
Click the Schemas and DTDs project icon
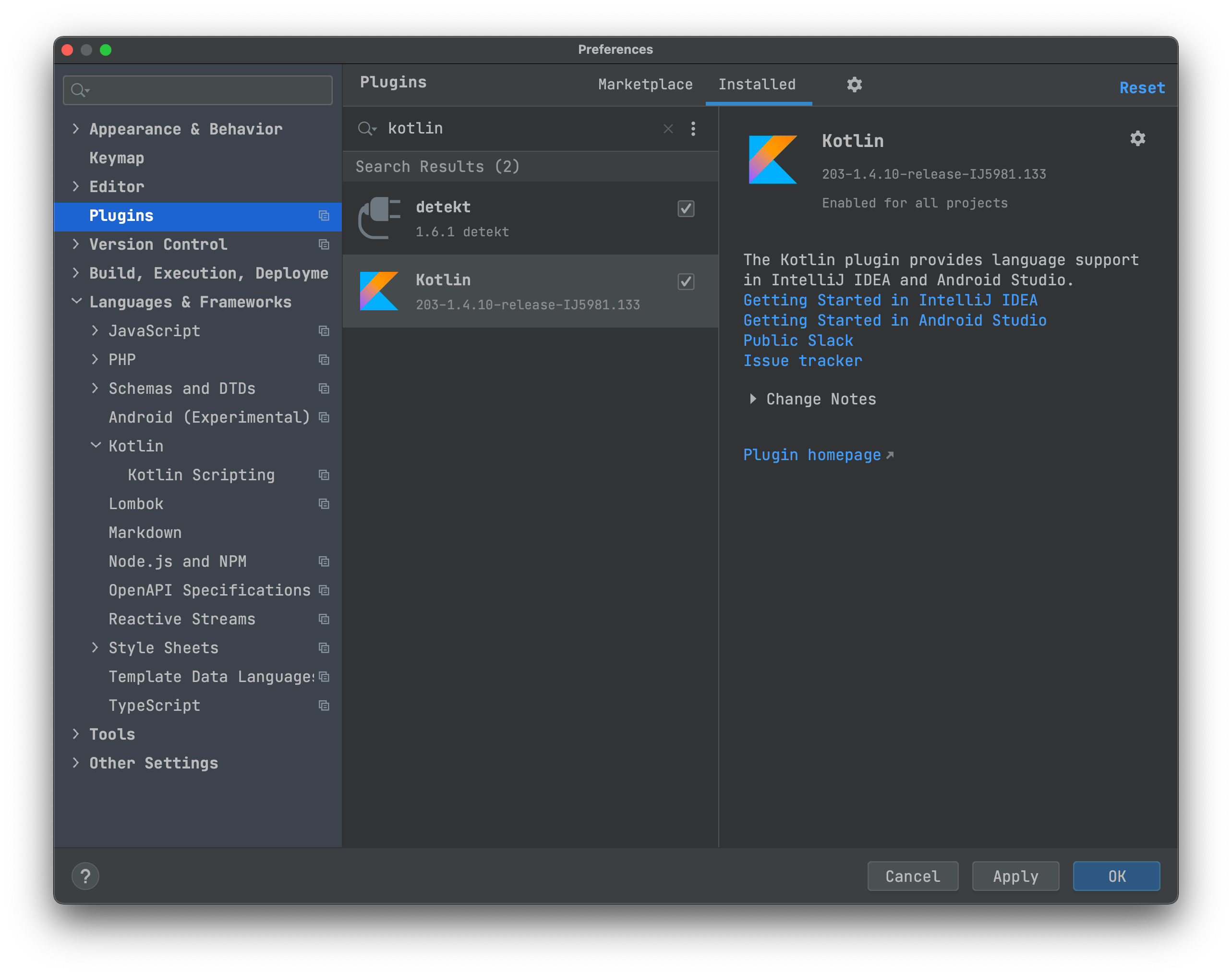324,389
